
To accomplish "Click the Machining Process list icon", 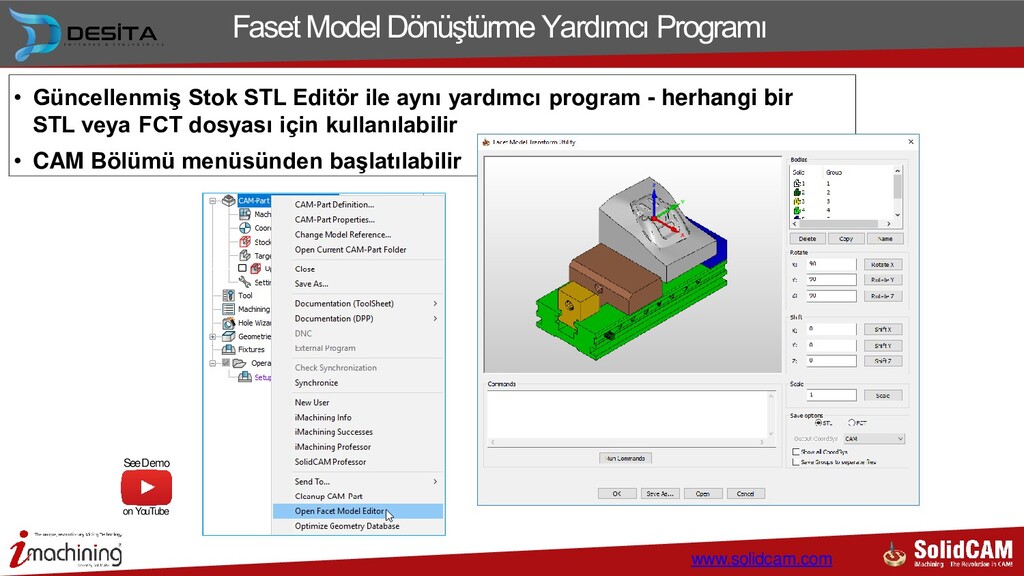I will tap(229, 309).
